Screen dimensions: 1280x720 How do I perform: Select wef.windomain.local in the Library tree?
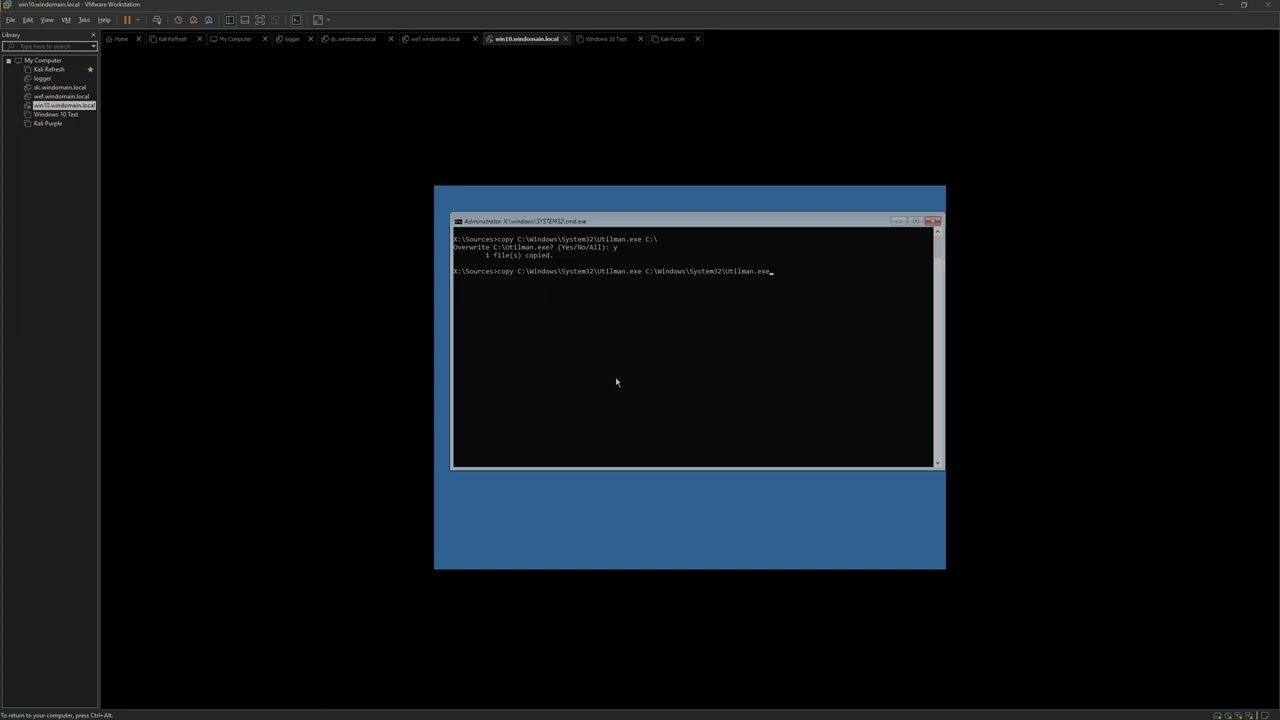tap(61, 96)
